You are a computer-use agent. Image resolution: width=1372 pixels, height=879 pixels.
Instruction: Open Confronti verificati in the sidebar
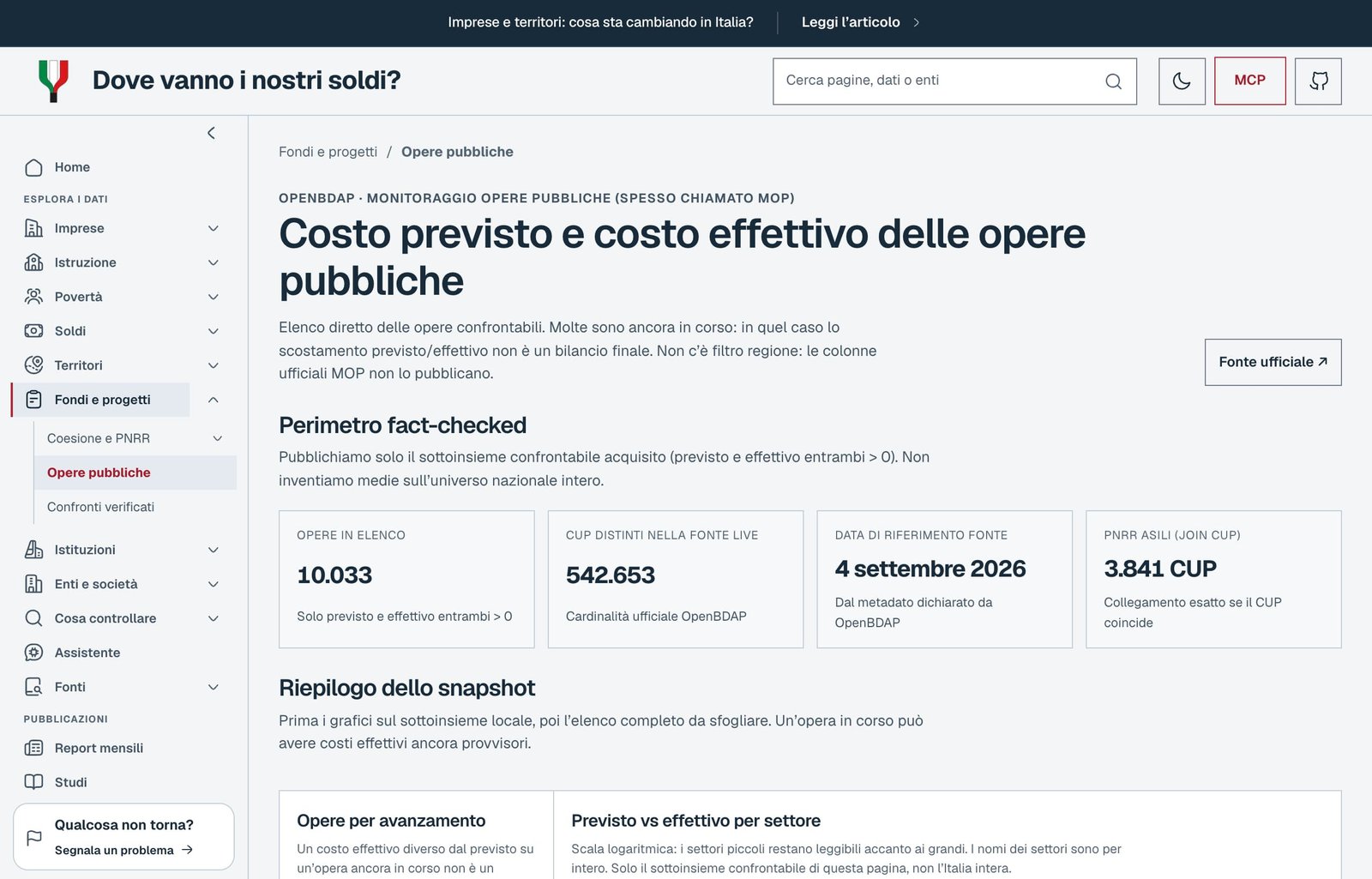tap(135, 507)
